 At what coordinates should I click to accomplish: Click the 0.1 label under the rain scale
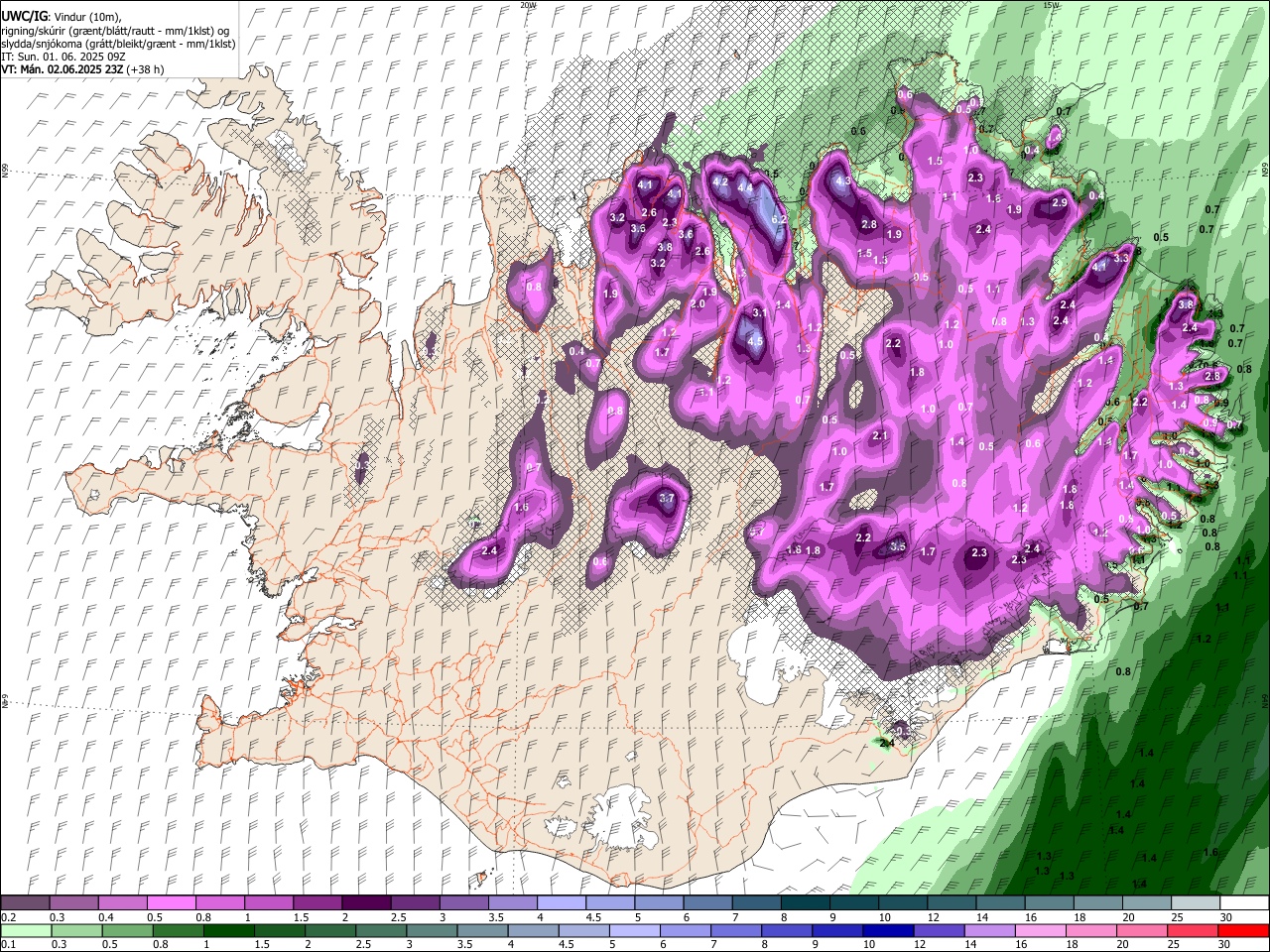click(x=8, y=944)
